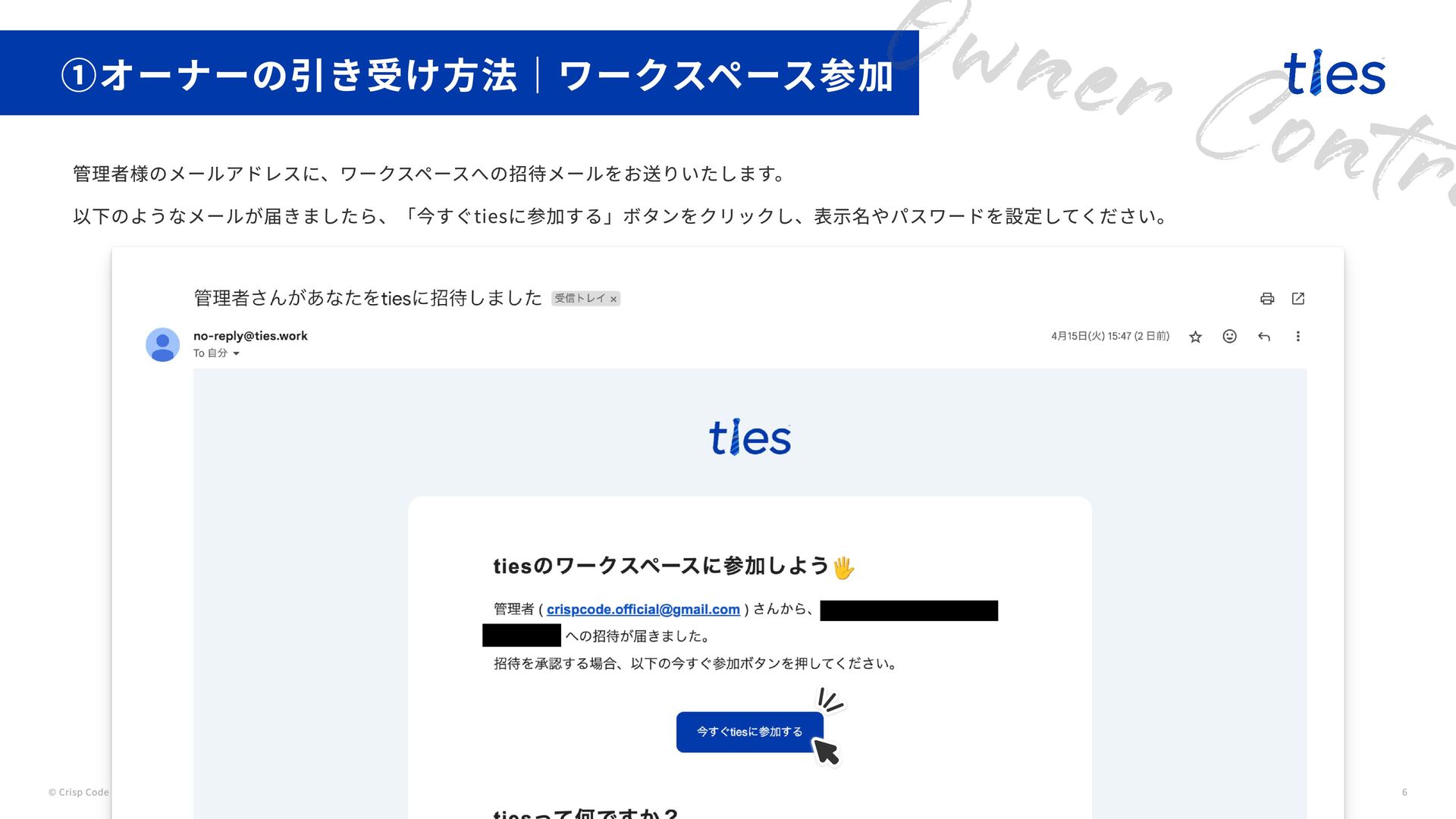Image resolution: width=1456 pixels, height=819 pixels.
Task: Open the three-dot more options menu
Action: coord(1298,336)
